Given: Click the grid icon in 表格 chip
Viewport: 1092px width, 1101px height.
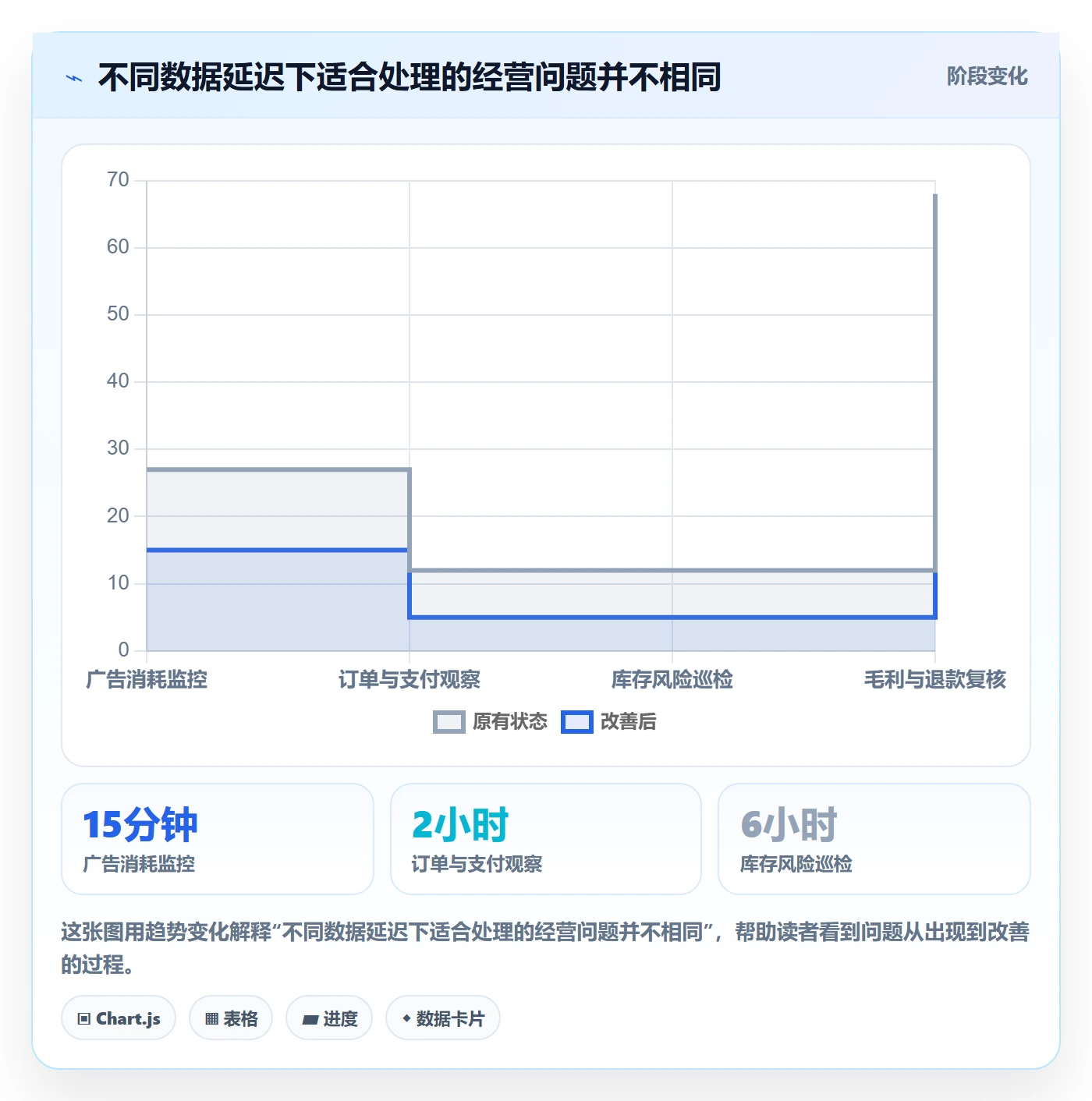Looking at the screenshot, I should [x=211, y=1018].
